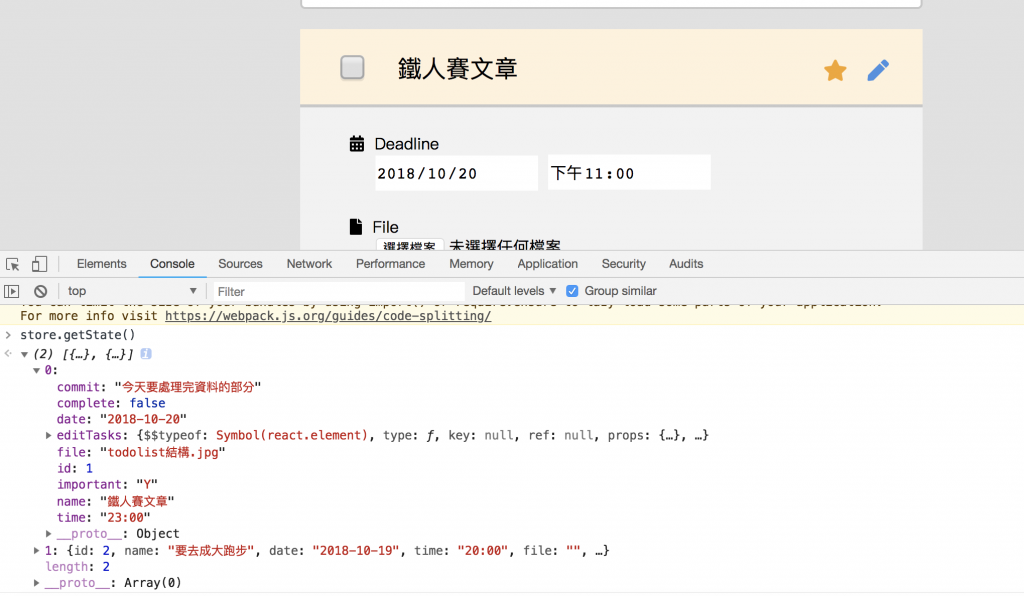Click the time value "23:00"
Image resolution: width=1024 pixels, height=596 pixels.
coord(125,518)
